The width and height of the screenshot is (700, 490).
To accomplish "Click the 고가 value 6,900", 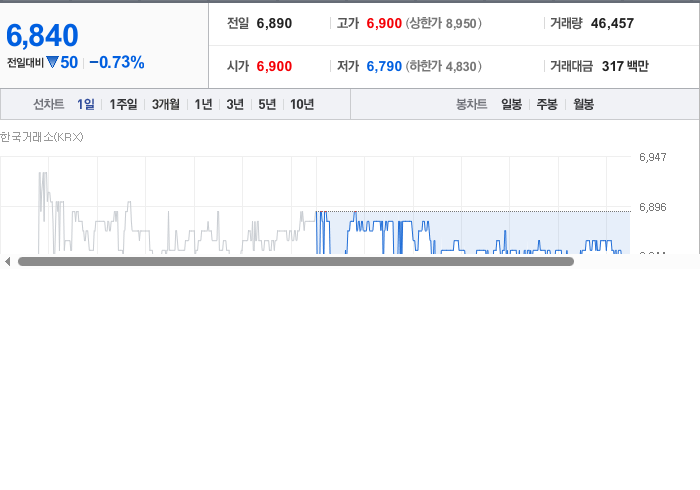I will point(384,23).
